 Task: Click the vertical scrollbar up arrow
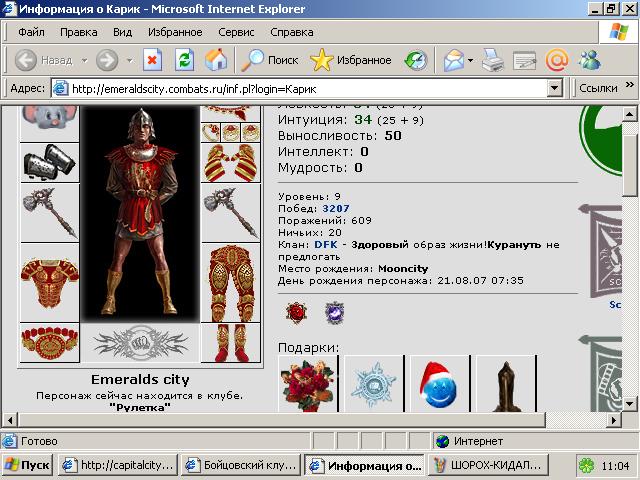[x=629, y=115]
